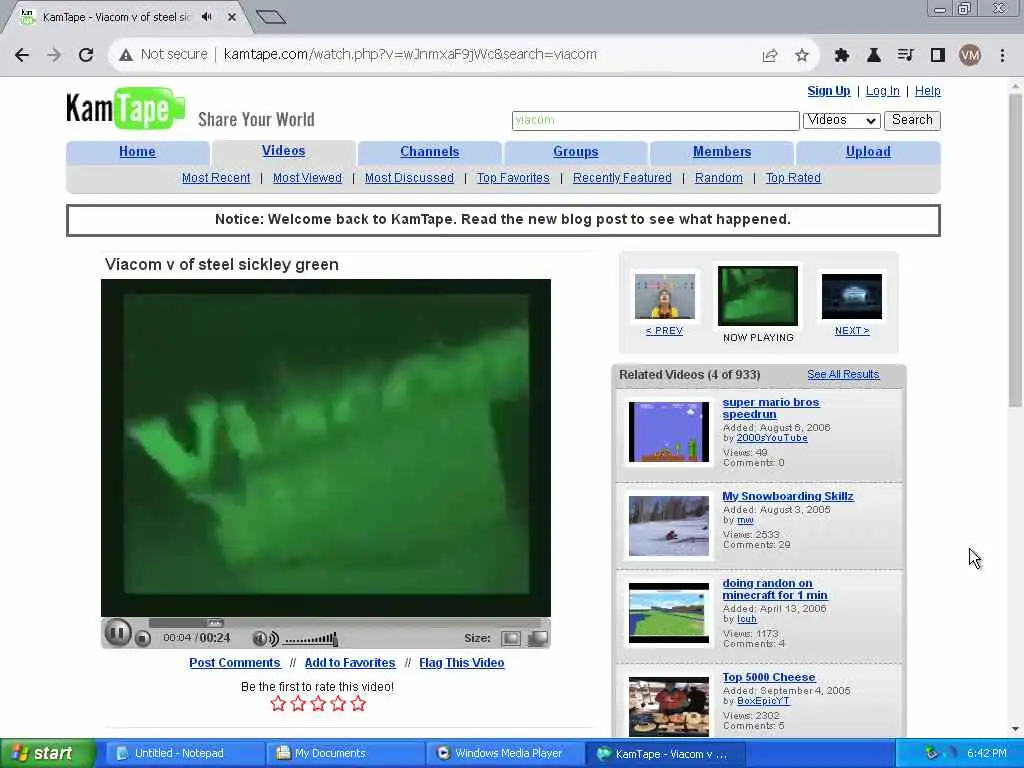Share this page via the share icon
This screenshot has height=768, width=1024.
coord(770,56)
